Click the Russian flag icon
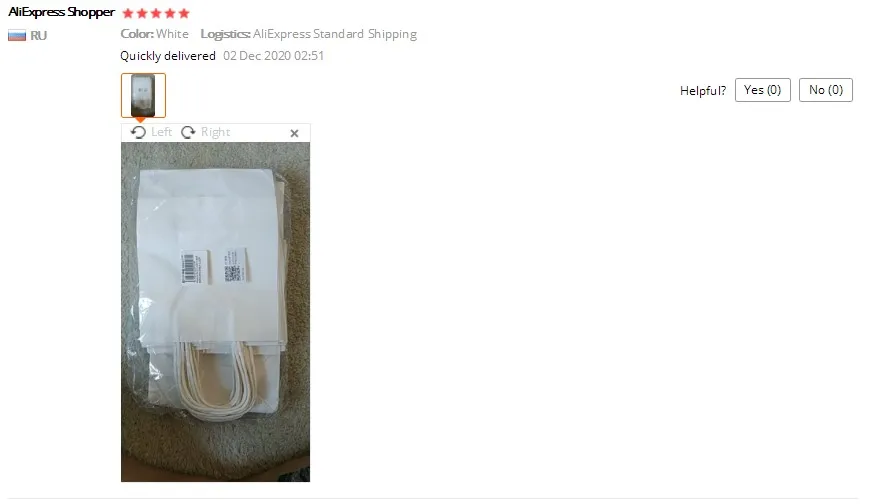871x504 pixels. tap(17, 36)
